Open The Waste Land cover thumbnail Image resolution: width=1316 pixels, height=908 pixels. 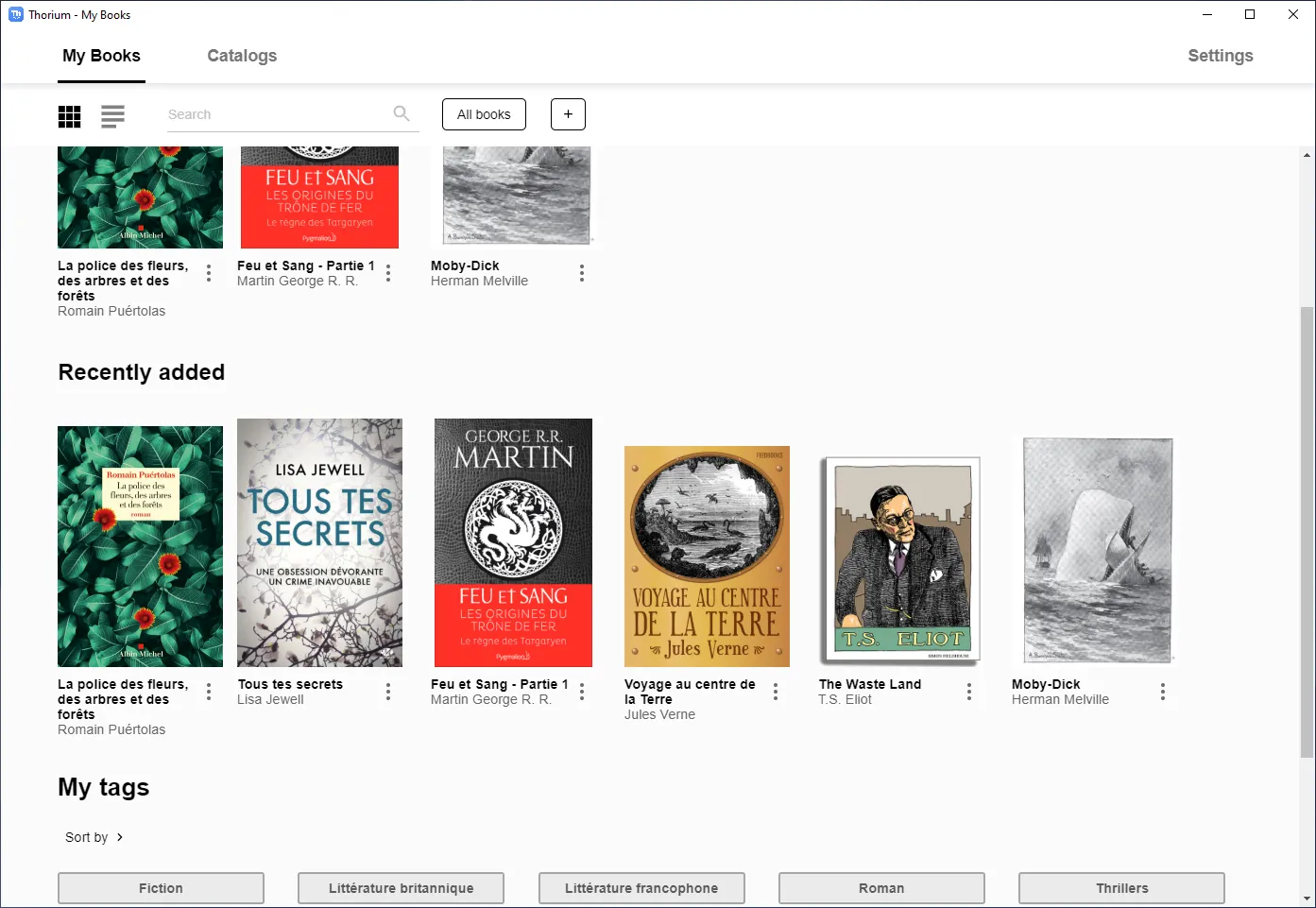tap(901, 558)
